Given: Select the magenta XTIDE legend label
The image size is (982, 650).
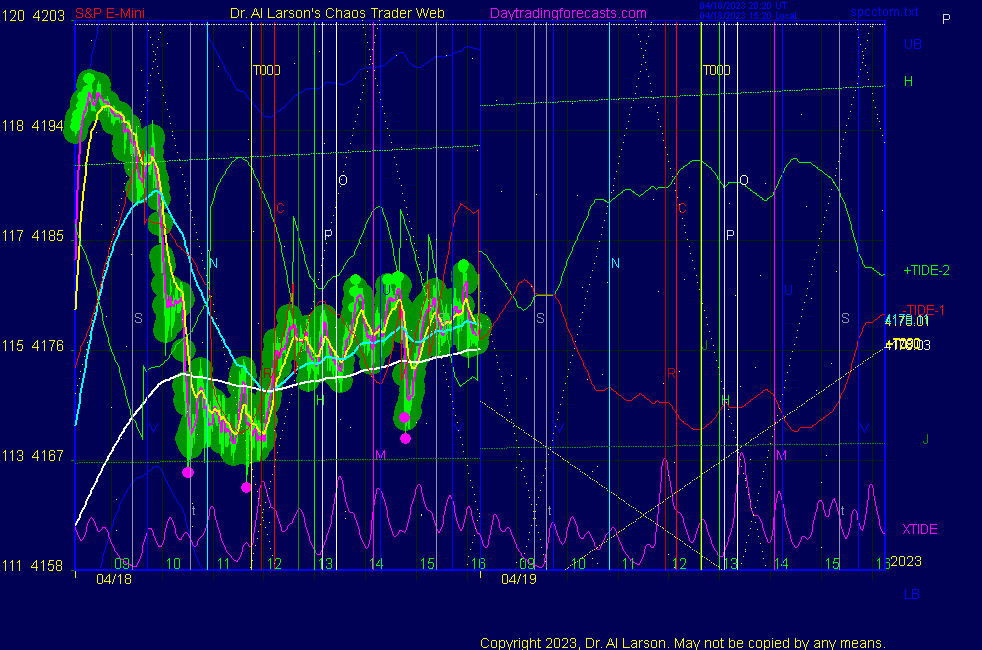Looking at the screenshot, I should point(920,529).
